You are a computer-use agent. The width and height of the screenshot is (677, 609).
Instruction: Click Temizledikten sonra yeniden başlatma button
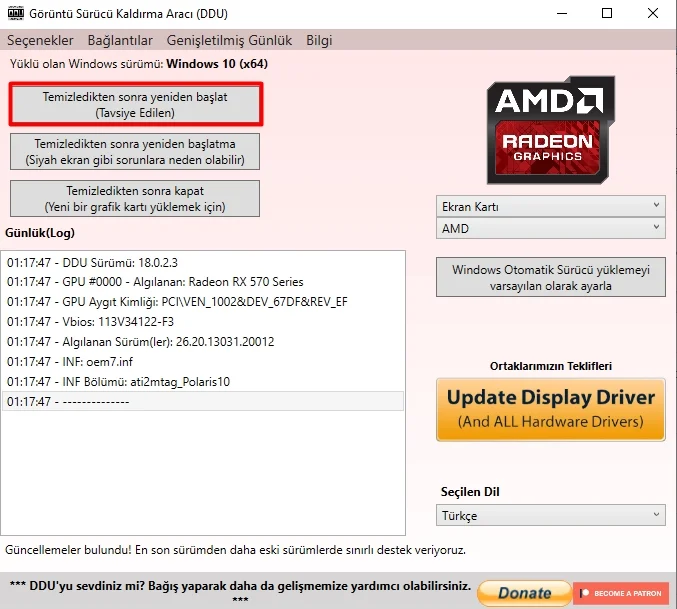[x=135, y=152]
